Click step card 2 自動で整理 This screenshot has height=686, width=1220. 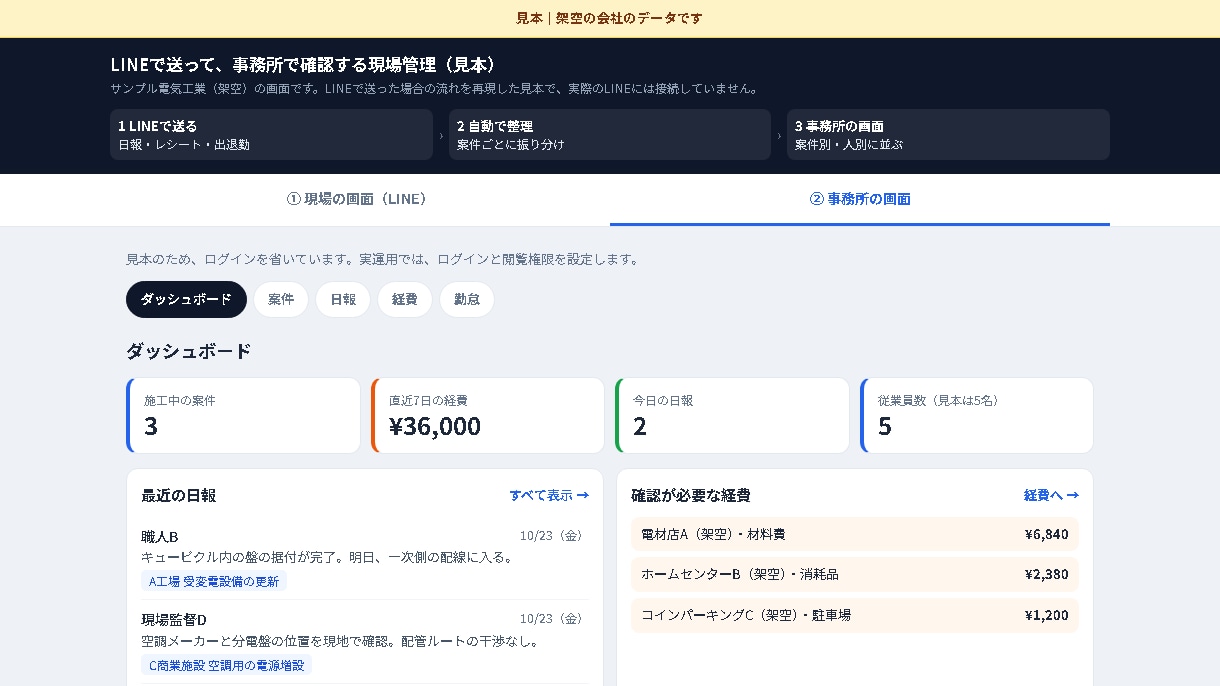610,135
